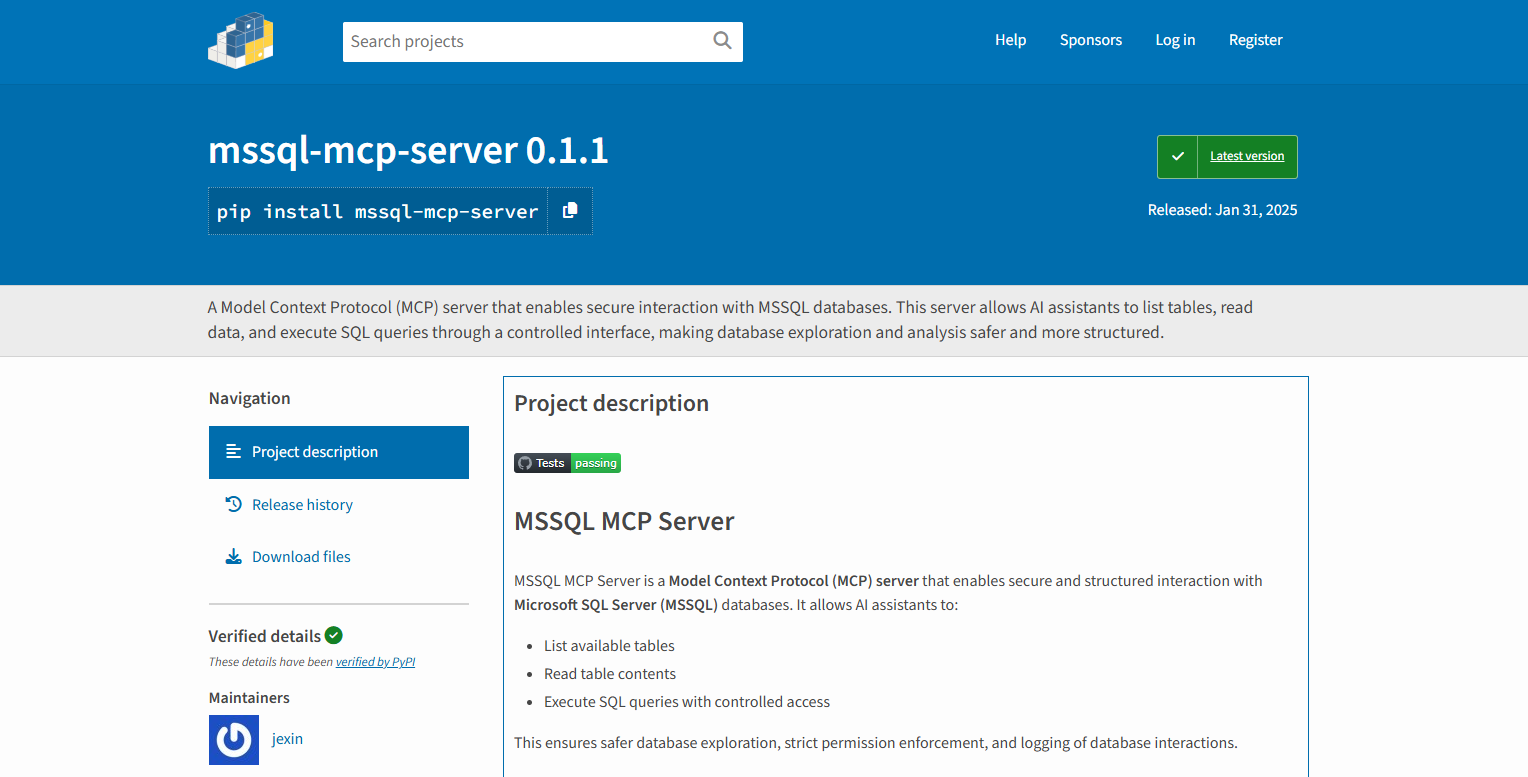Click Execute SQL queries with controlled access

(x=687, y=702)
